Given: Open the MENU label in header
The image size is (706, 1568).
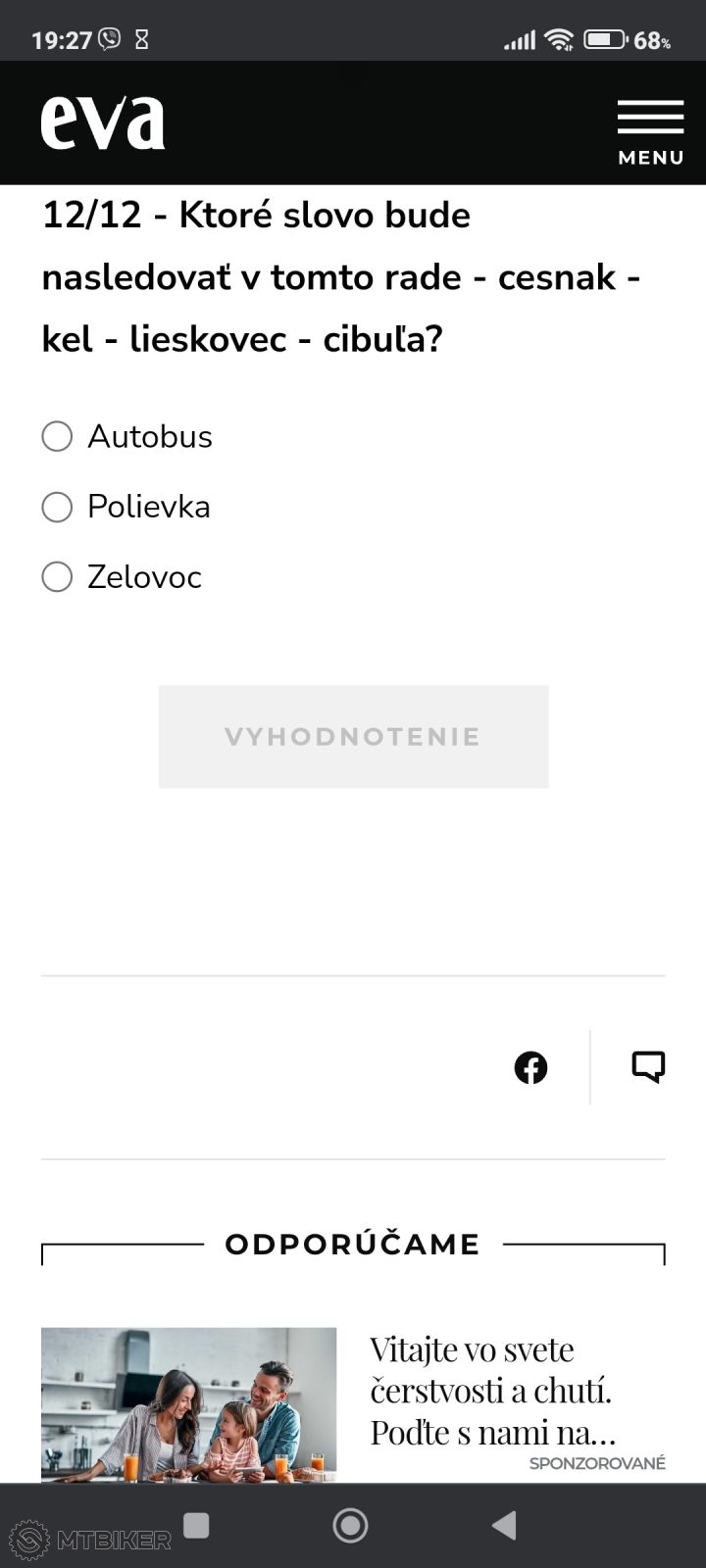Looking at the screenshot, I should (650, 158).
